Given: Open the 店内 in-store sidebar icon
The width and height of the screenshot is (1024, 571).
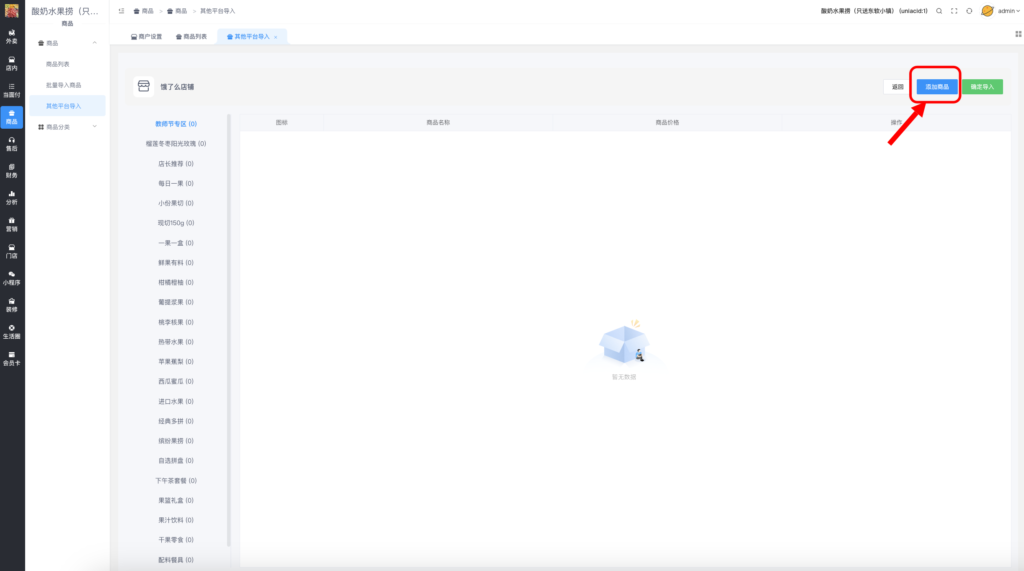Looking at the screenshot, I should pos(12,64).
